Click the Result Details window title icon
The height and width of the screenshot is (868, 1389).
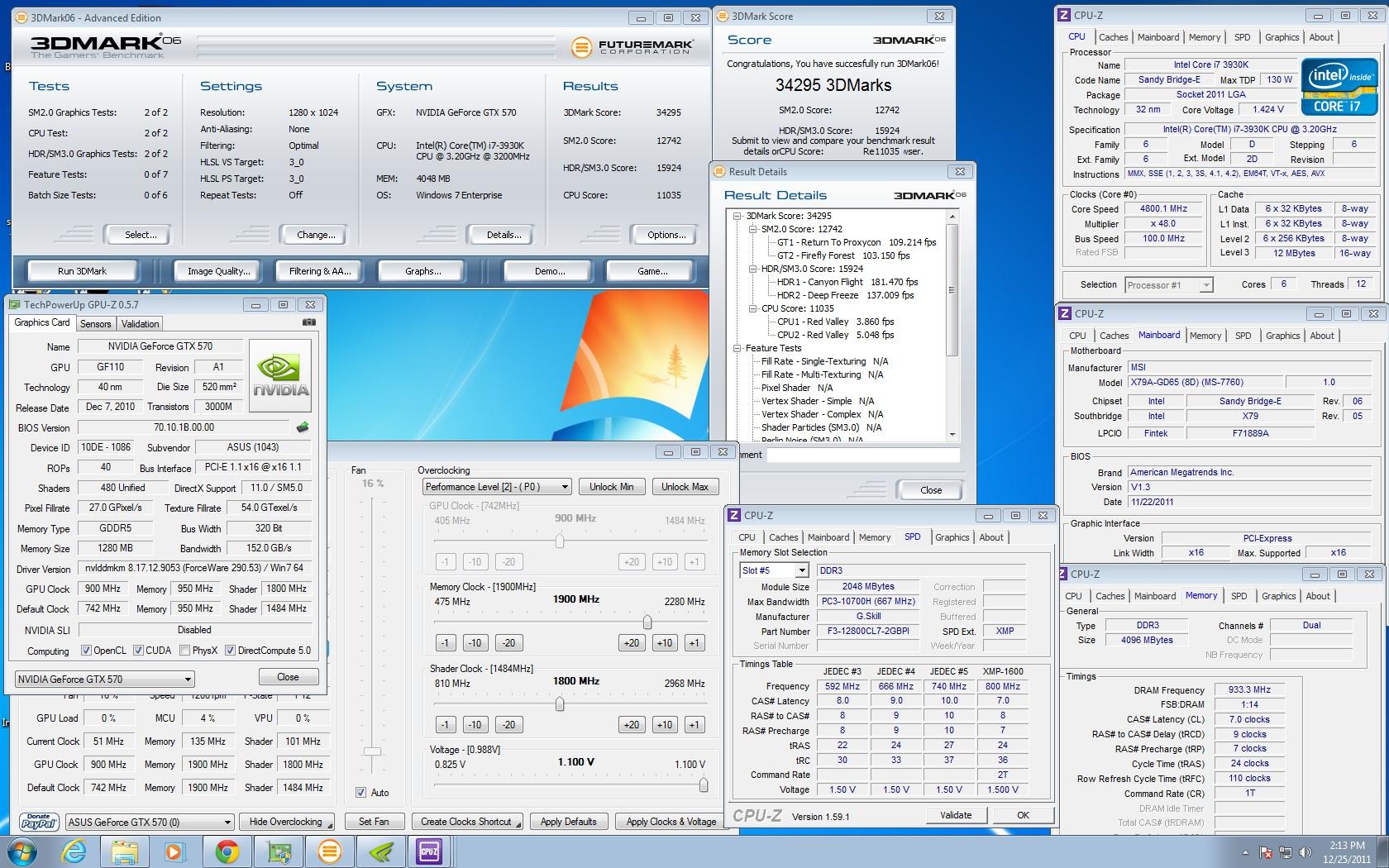click(719, 171)
